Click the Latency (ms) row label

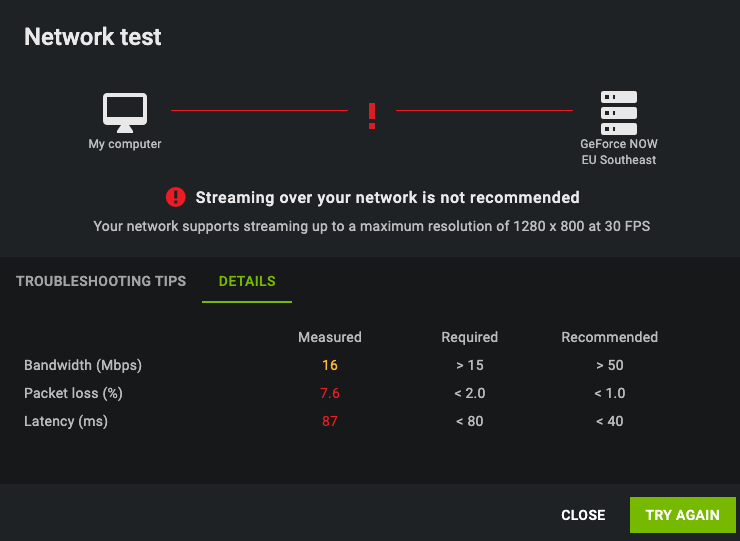pyautogui.click(x=66, y=421)
